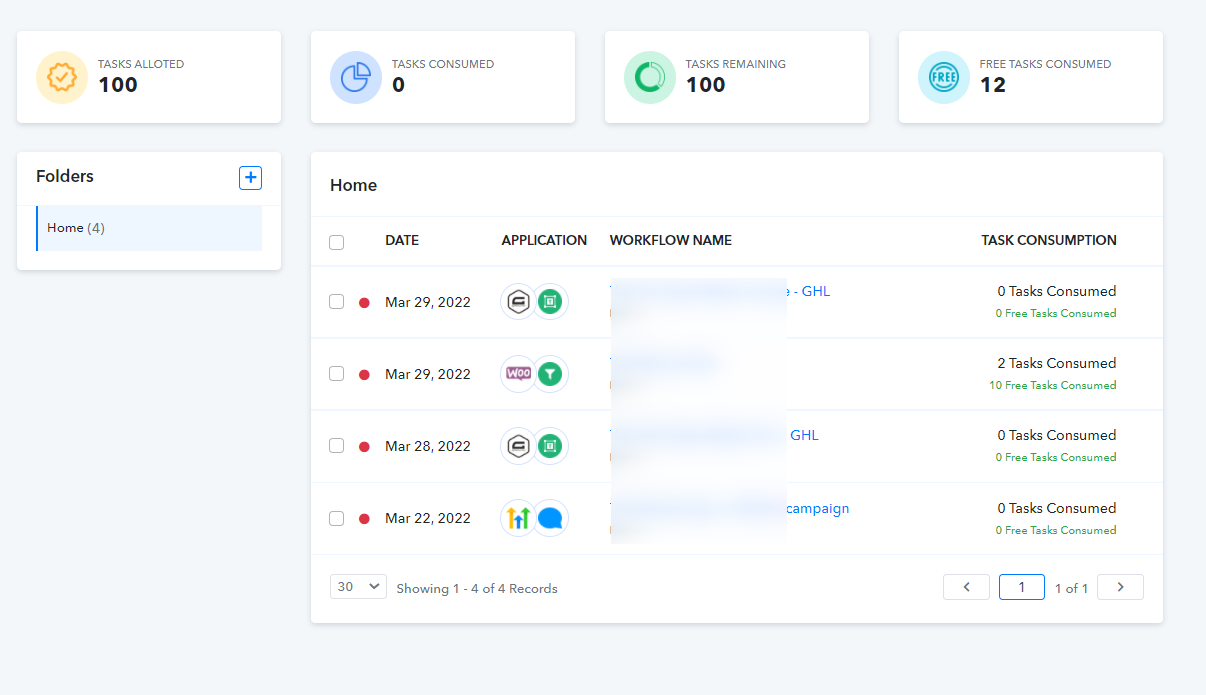Viewport: 1206px width, 695px height.
Task: Add a new folder with plus icon
Action: [250, 178]
